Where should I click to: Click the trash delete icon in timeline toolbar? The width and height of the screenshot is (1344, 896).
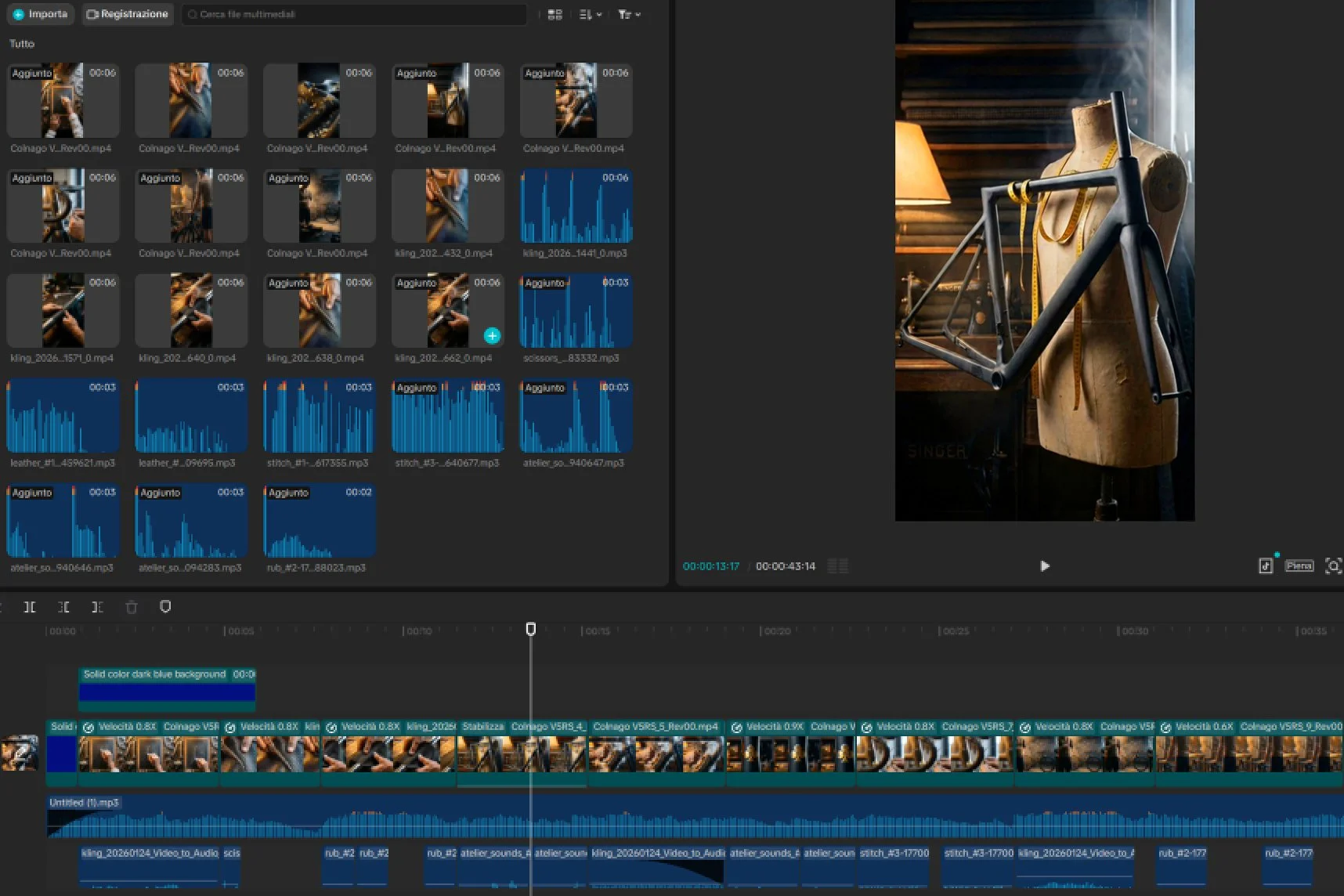point(132,607)
